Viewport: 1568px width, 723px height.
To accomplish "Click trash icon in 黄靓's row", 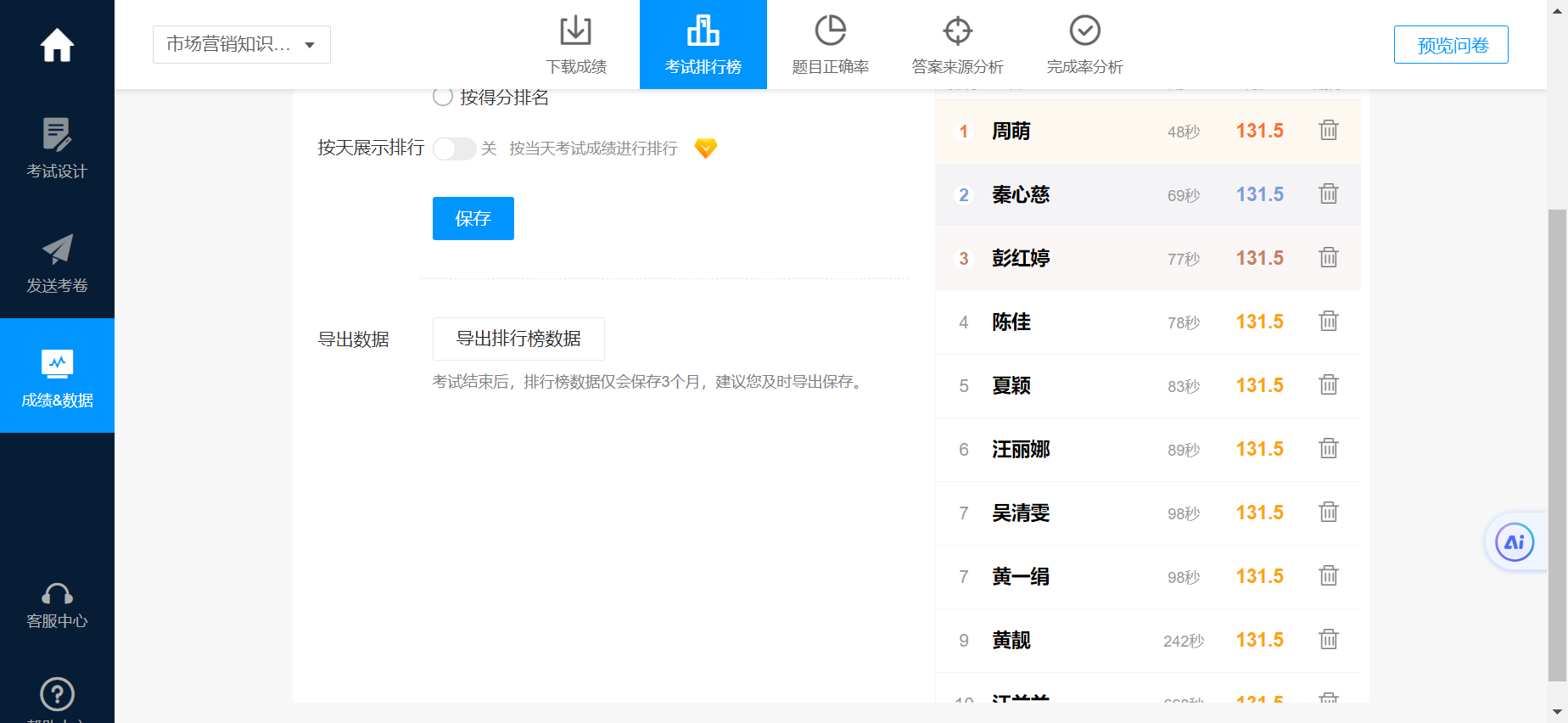I will click(x=1328, y=640).
